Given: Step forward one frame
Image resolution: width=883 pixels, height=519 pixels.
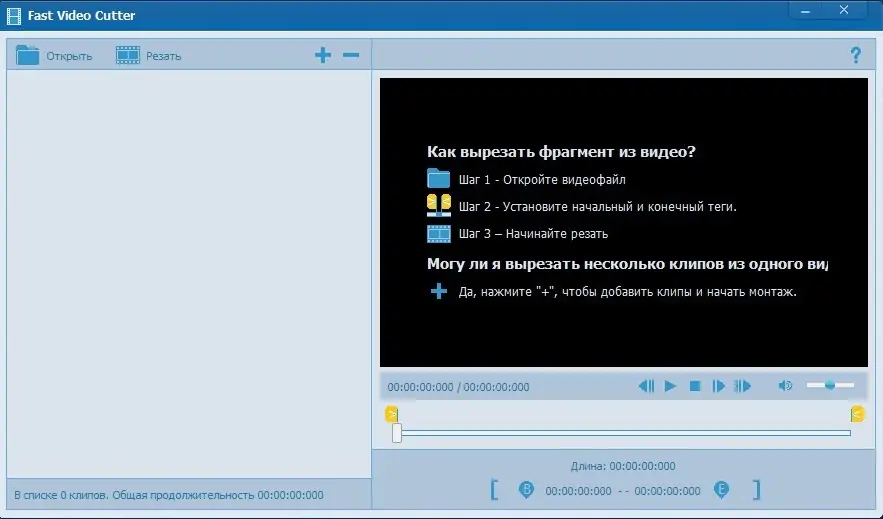Looking at the screenshot, I should pyautogui.click(x=719, y=386).
